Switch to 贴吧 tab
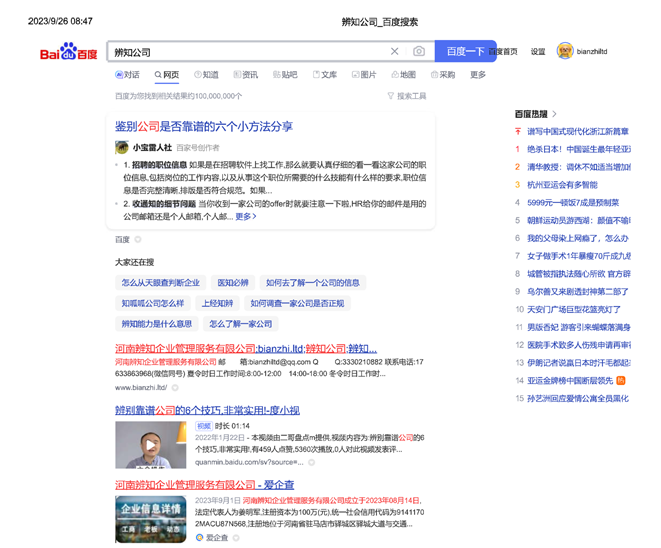Viewport: 661px width, 548px height. coord(285,75)
